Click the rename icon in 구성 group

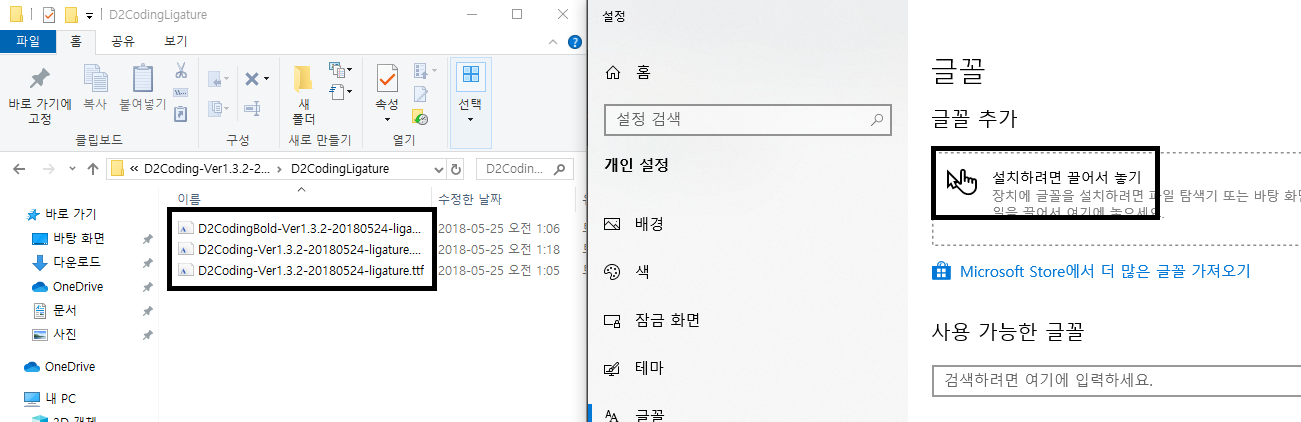pos(252,108)
